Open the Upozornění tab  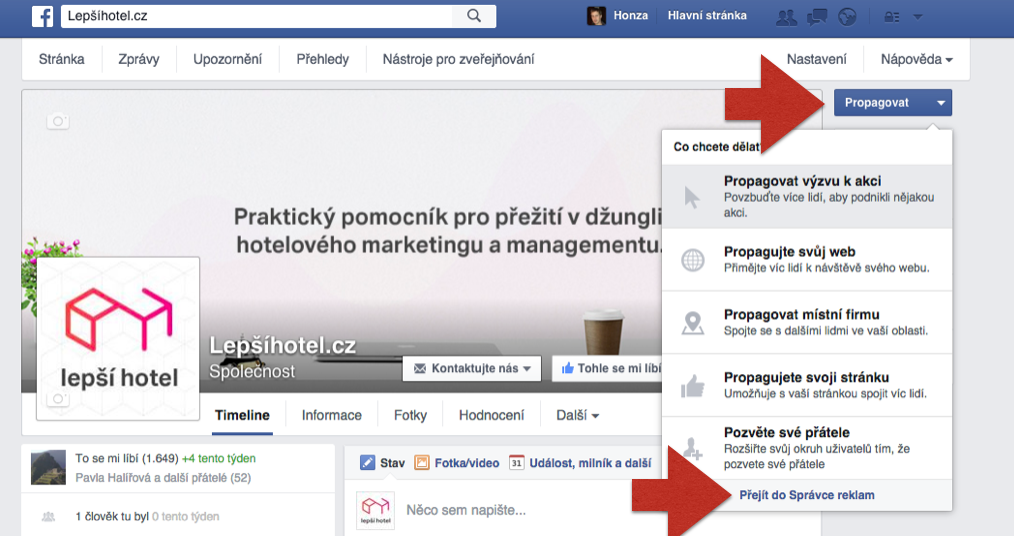pos(228,59)
